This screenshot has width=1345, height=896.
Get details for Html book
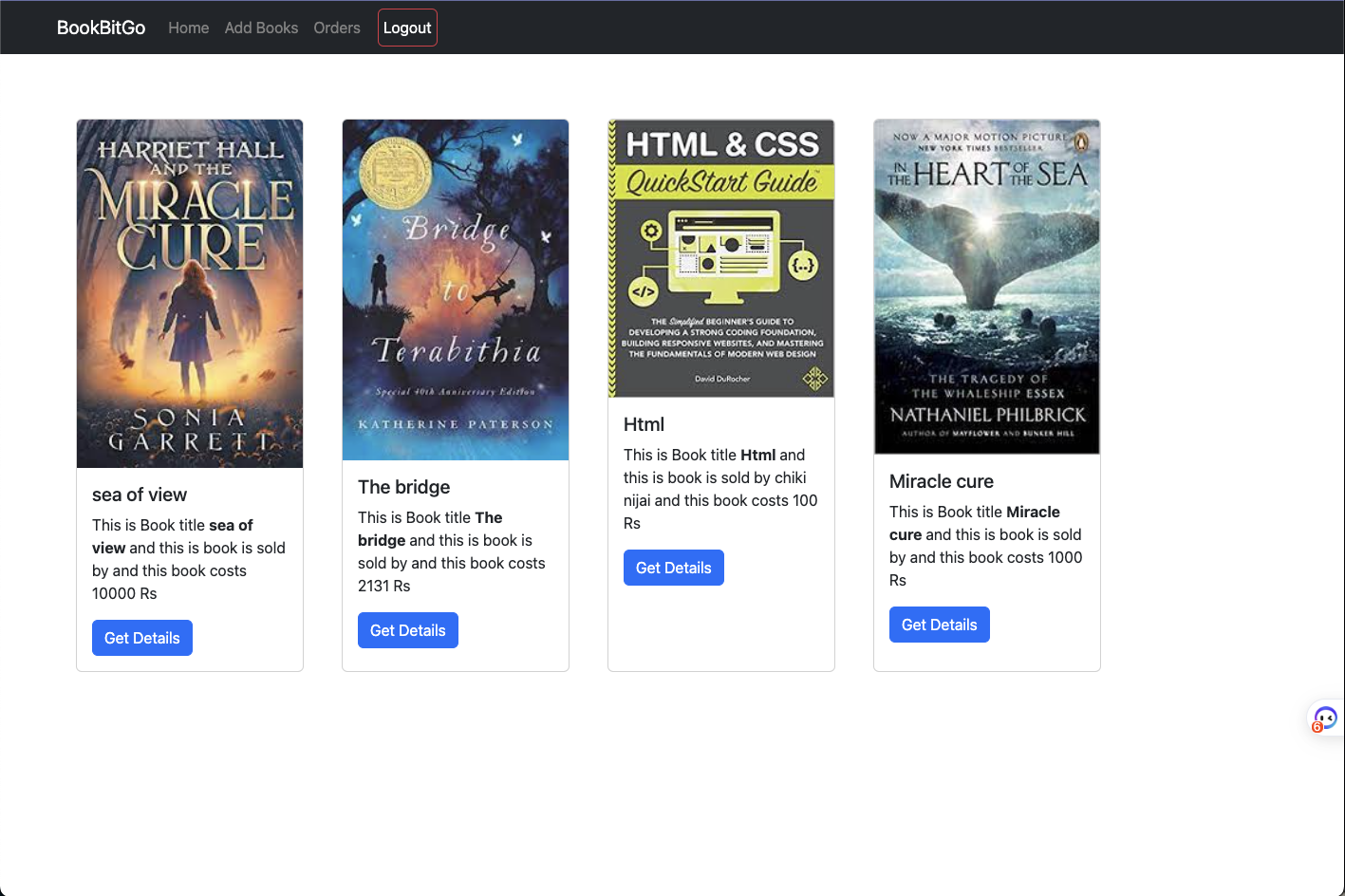click(674, 568)
